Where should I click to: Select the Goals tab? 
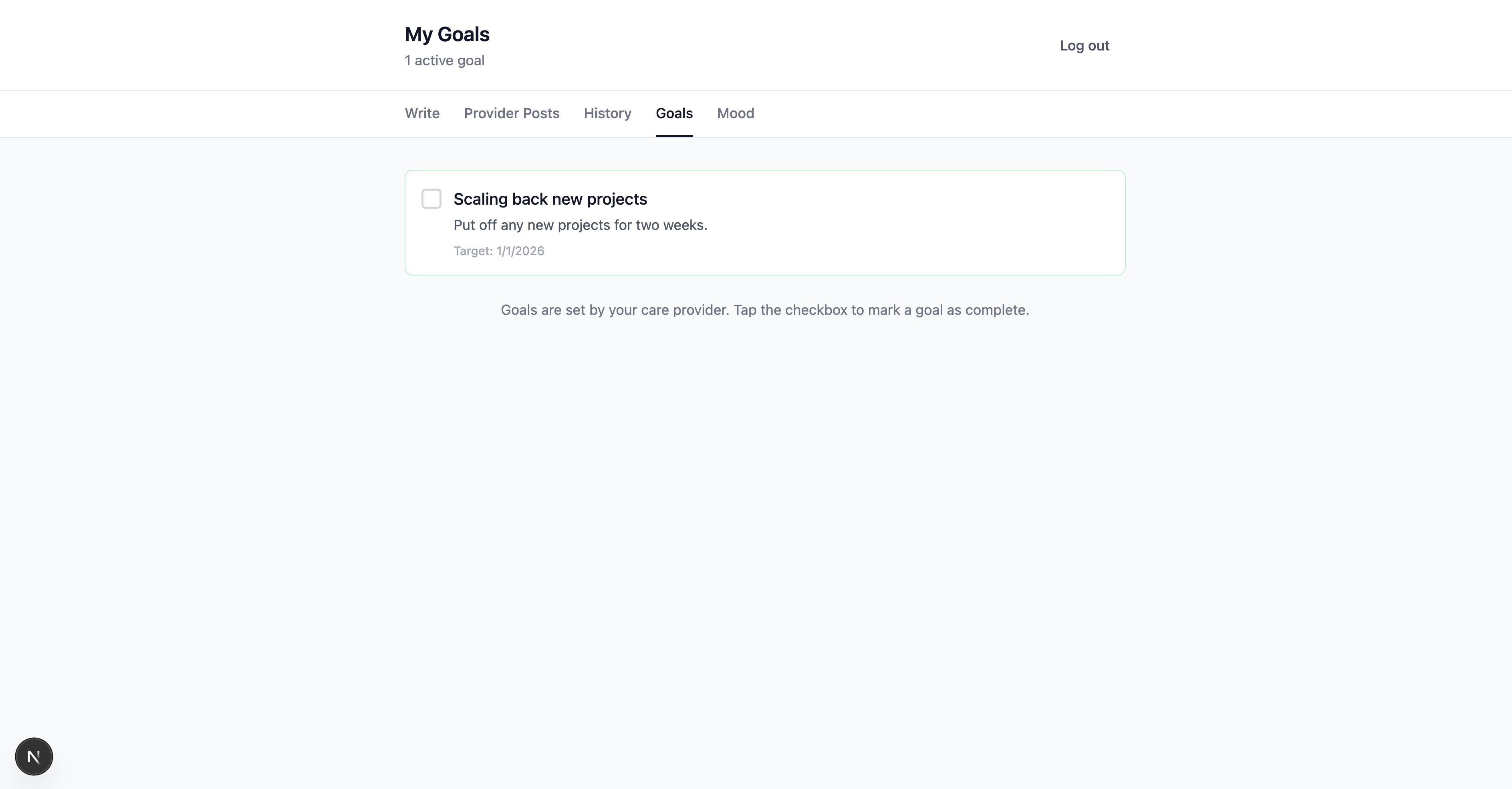[674, 113]
